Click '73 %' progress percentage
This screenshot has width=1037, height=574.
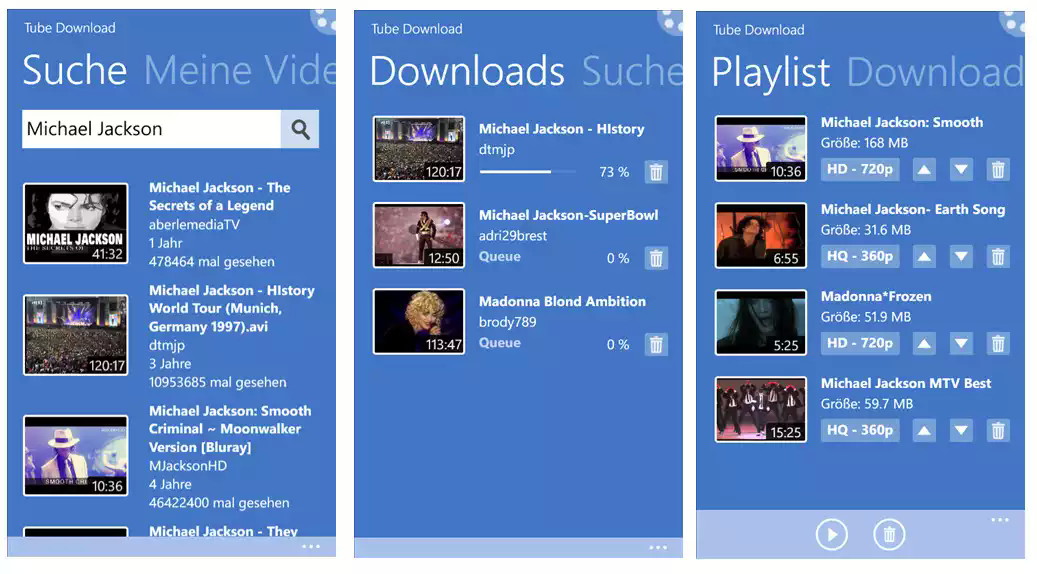[x=614, y=172]
